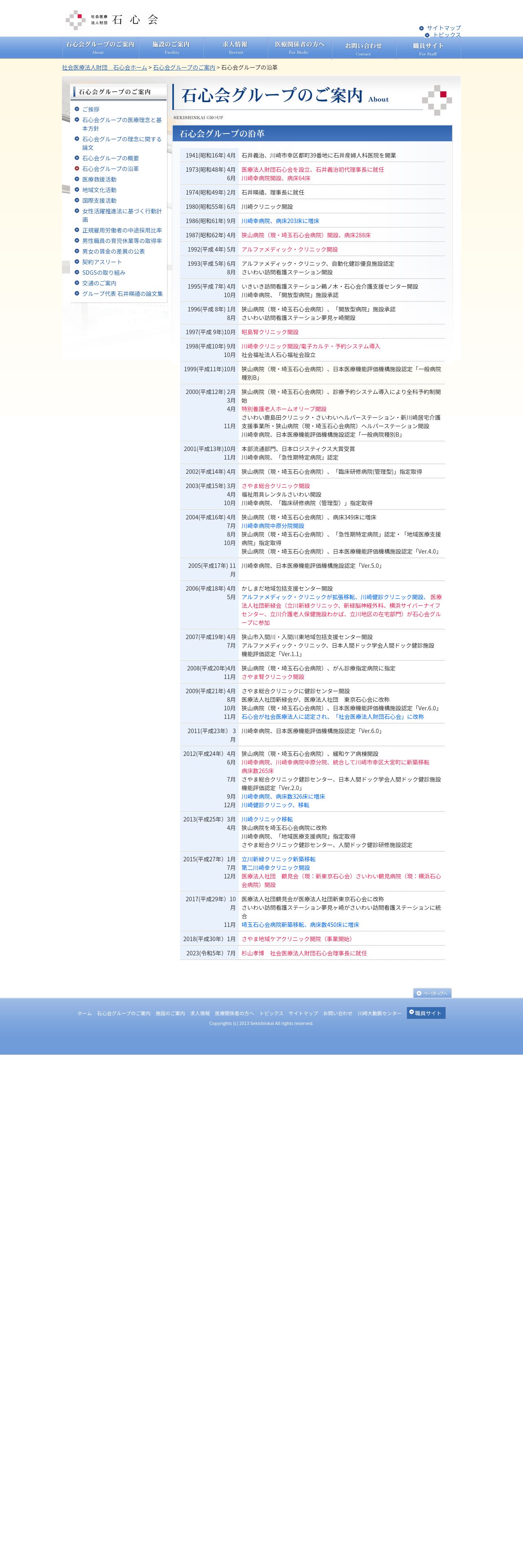Click bullet icon next to 交通のご案内
Viewport: 523px width, 1568px height.
77,283
